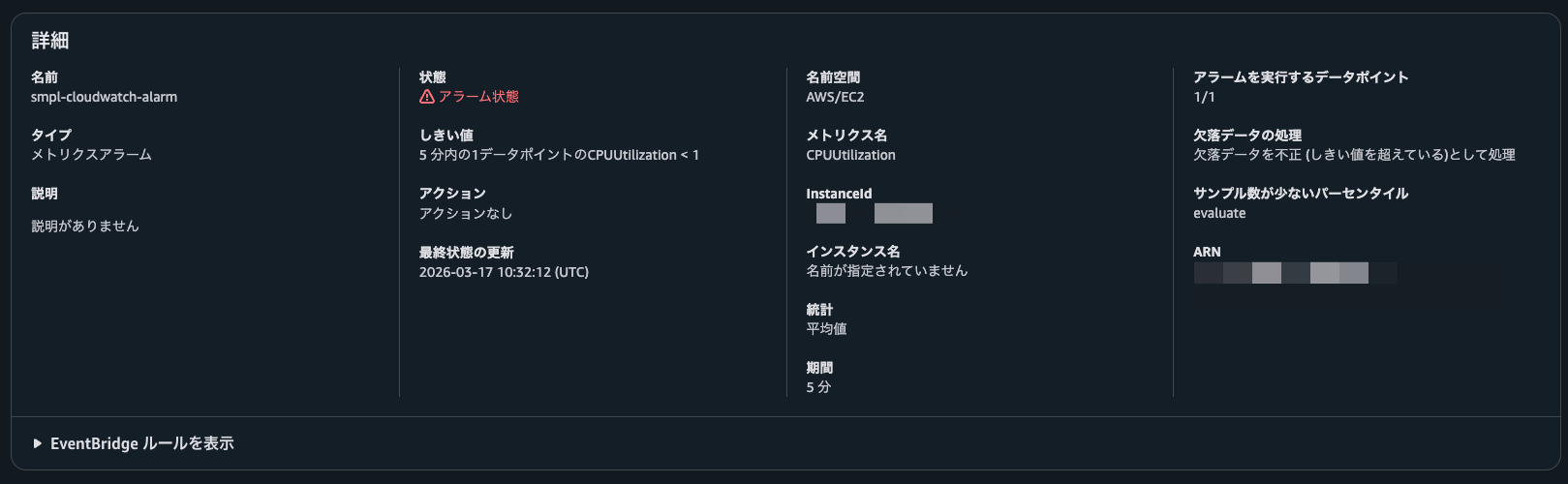Click the 平均値 statistic value

[826, 329]
